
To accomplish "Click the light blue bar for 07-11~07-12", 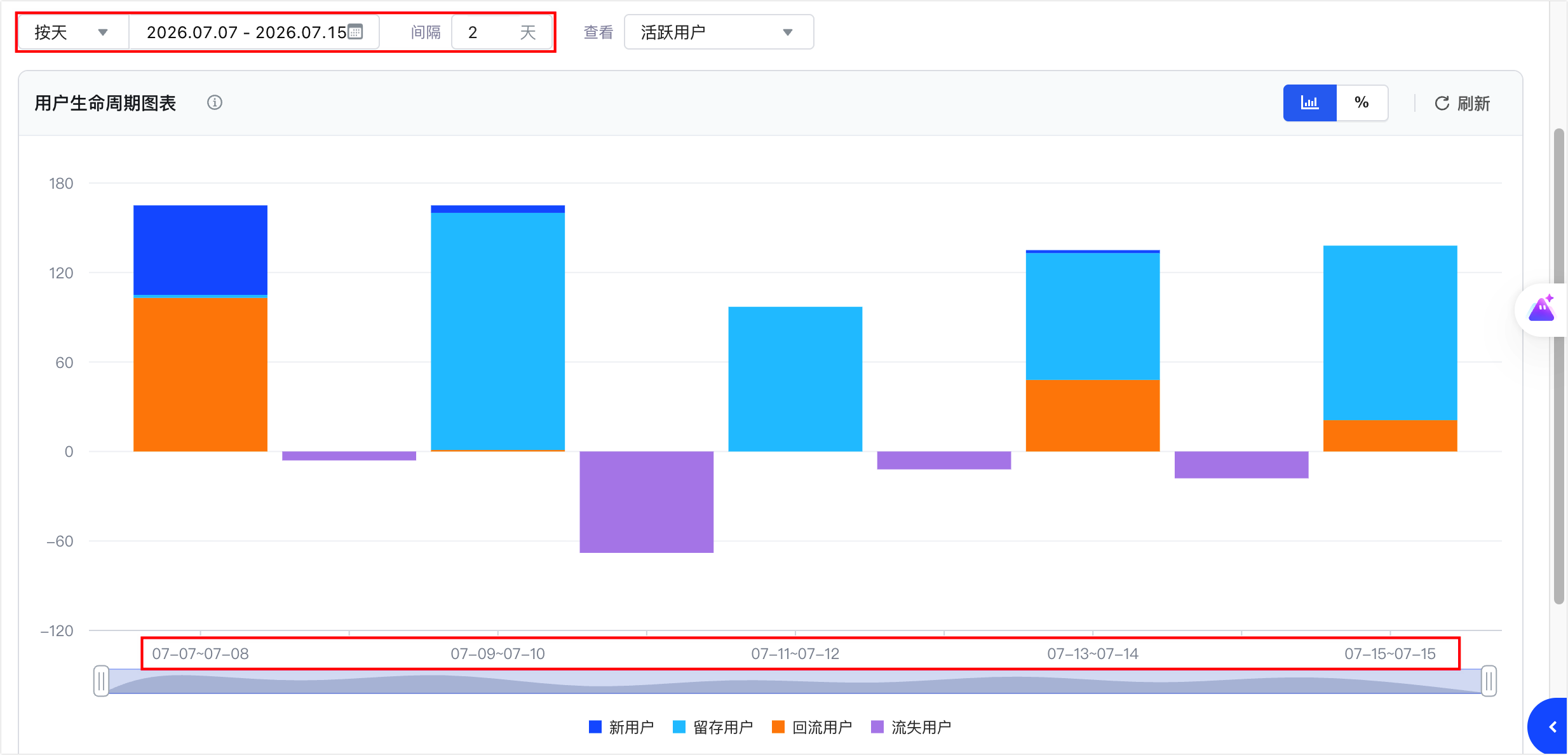I will [x=795, y=379].
